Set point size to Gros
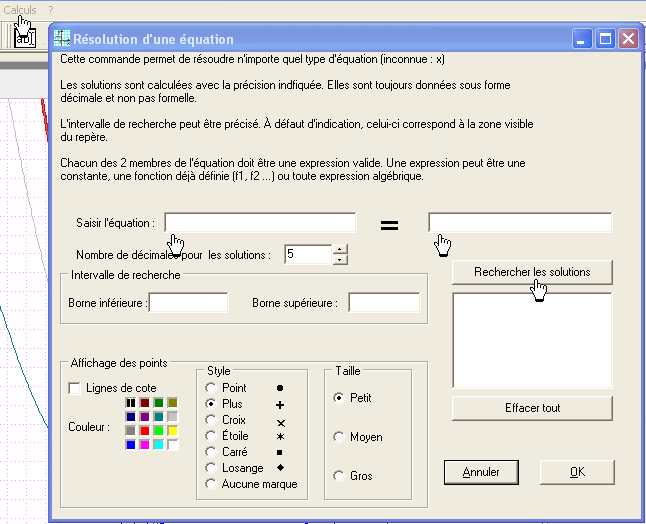 coord(339,476)
